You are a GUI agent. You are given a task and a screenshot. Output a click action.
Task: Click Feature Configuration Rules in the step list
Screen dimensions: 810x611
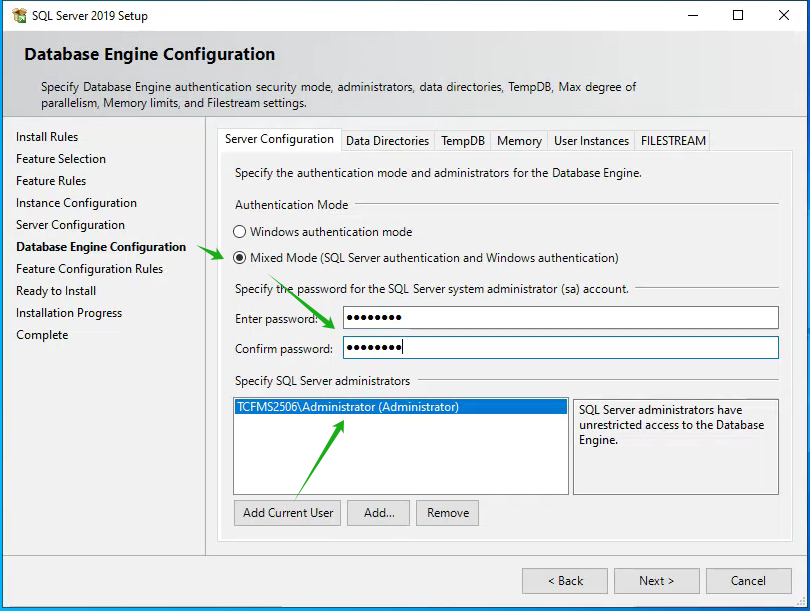[89, 269]
